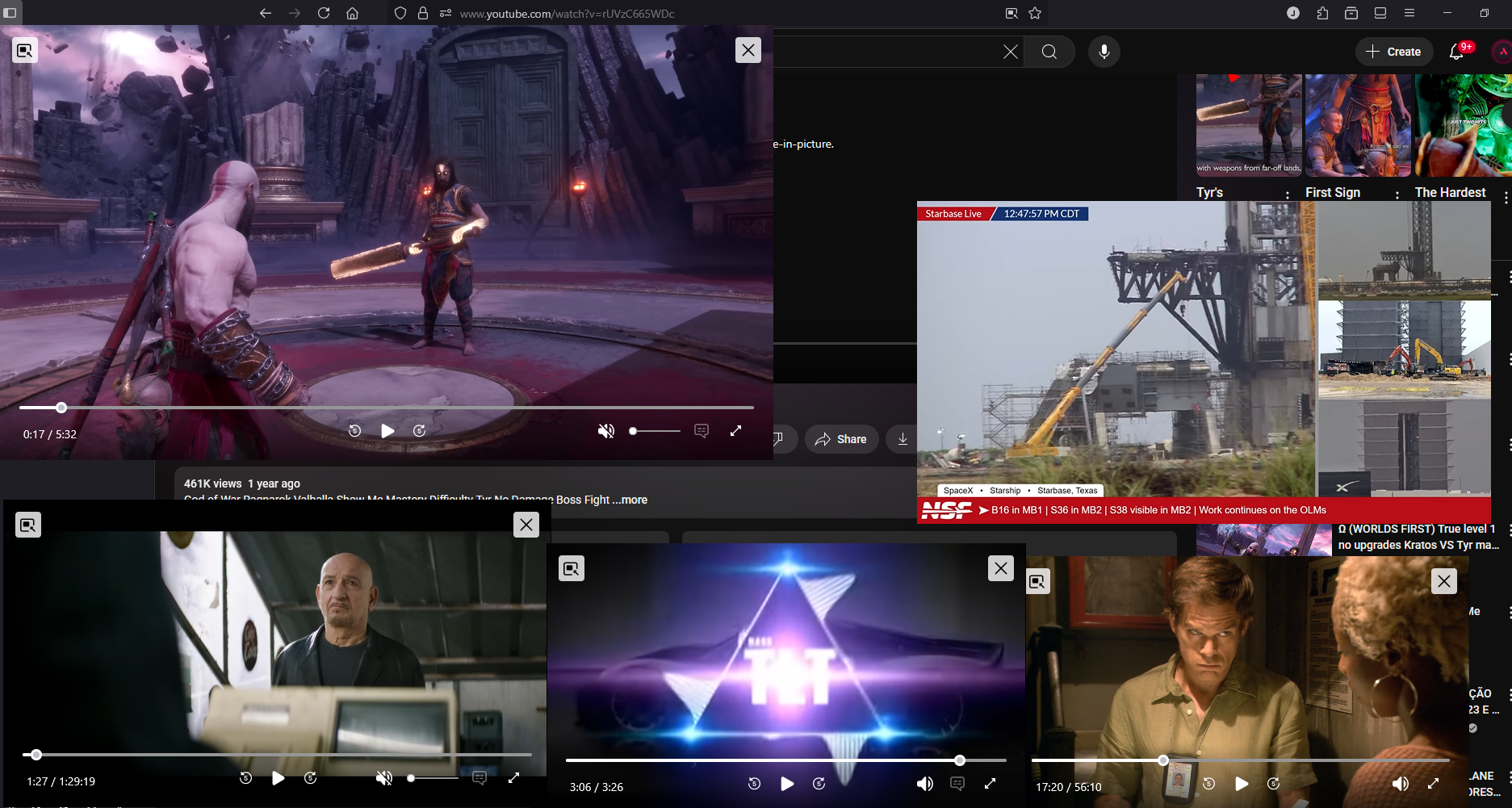Image resolution: width=1512 pixels, height=808 pixels.
Task: Go back in browser history
Action: pos(265,13)
